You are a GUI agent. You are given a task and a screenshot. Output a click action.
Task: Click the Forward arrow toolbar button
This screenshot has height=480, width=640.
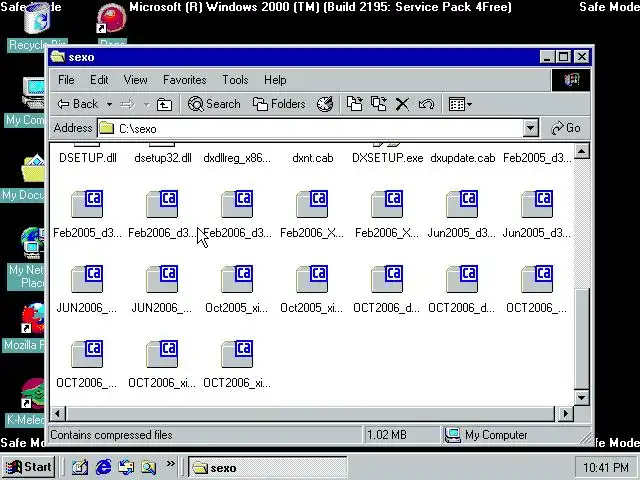127,104
